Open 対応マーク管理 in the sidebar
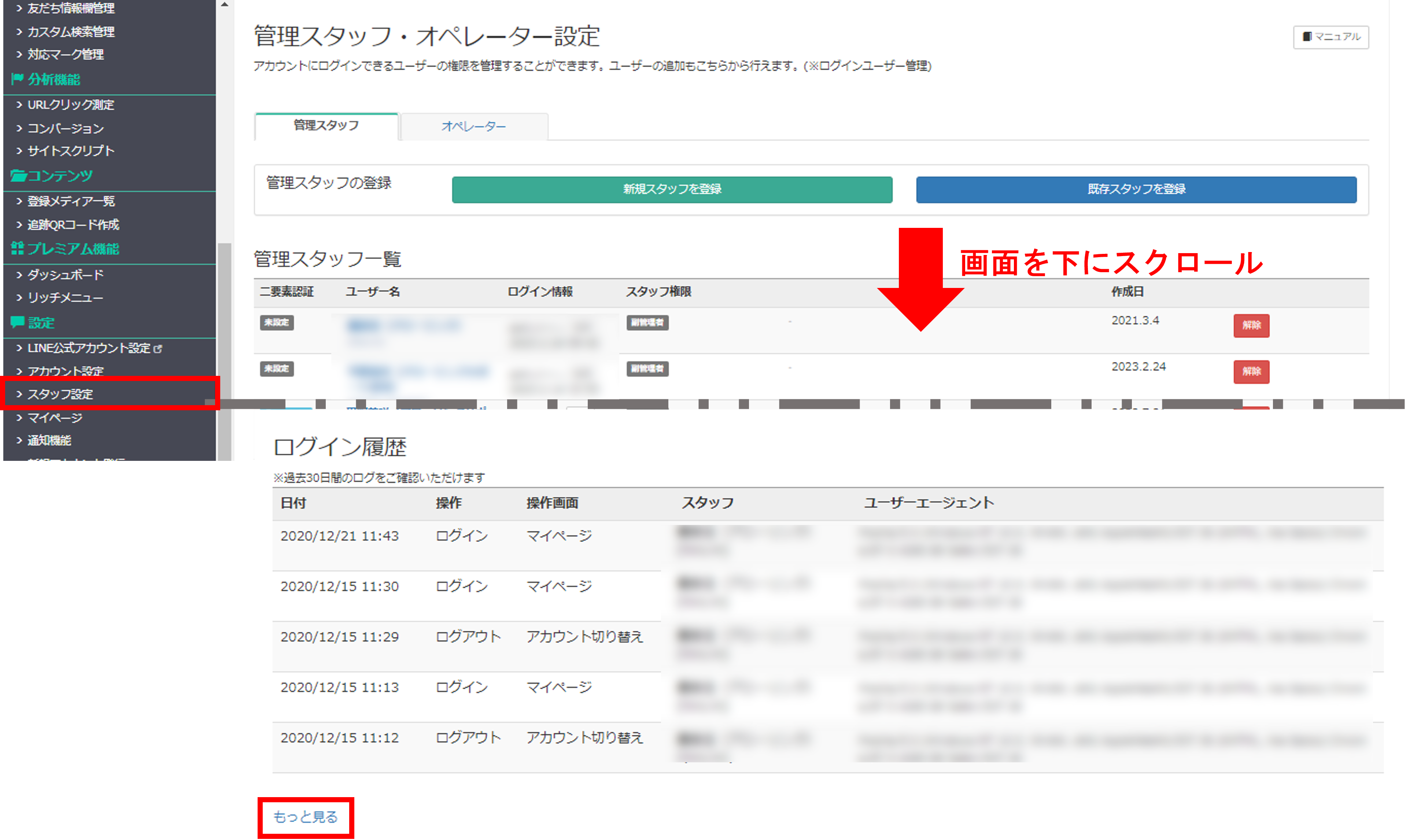1410x840 pixels. click(65, 54)
